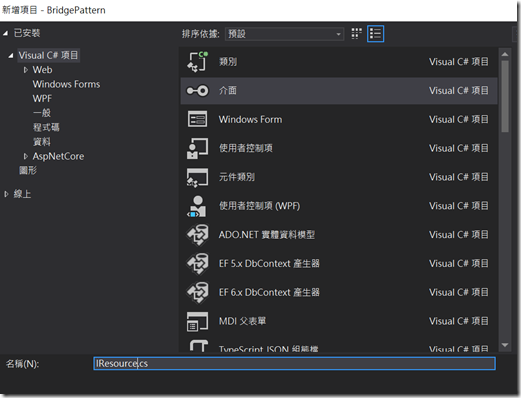The width and height of the screenshot is (521, 398).
Task: Click the 使用者控制項 (WPF) template name
Action: [x=259, y=206]
